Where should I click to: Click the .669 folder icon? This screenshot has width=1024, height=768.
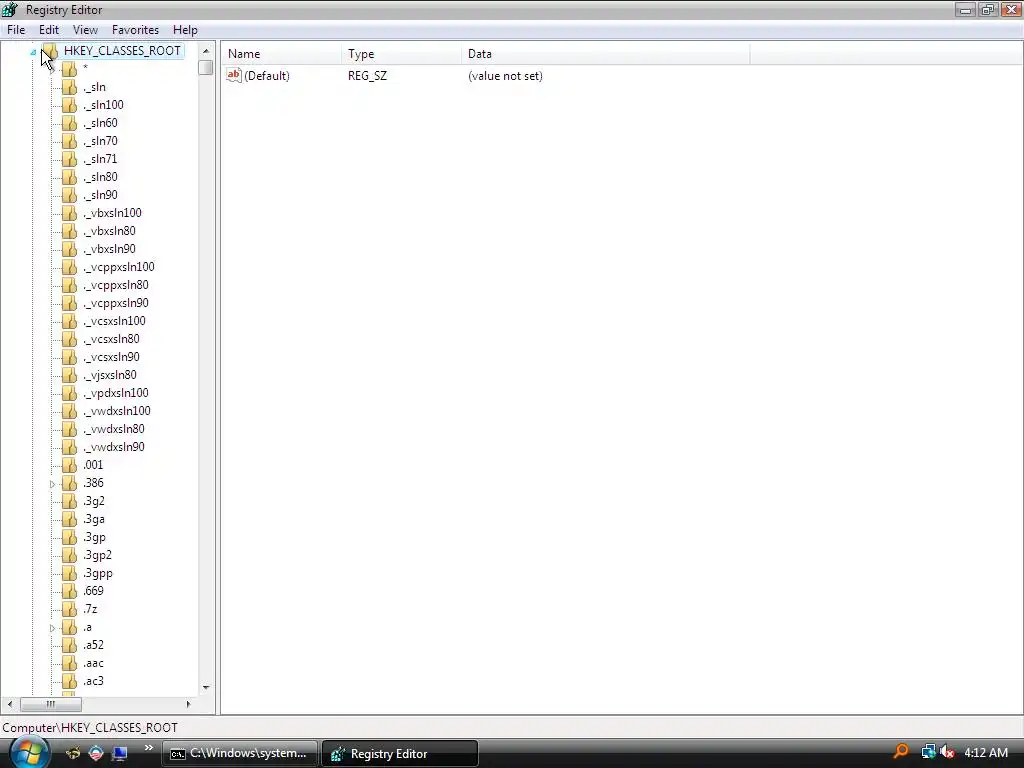69,592
